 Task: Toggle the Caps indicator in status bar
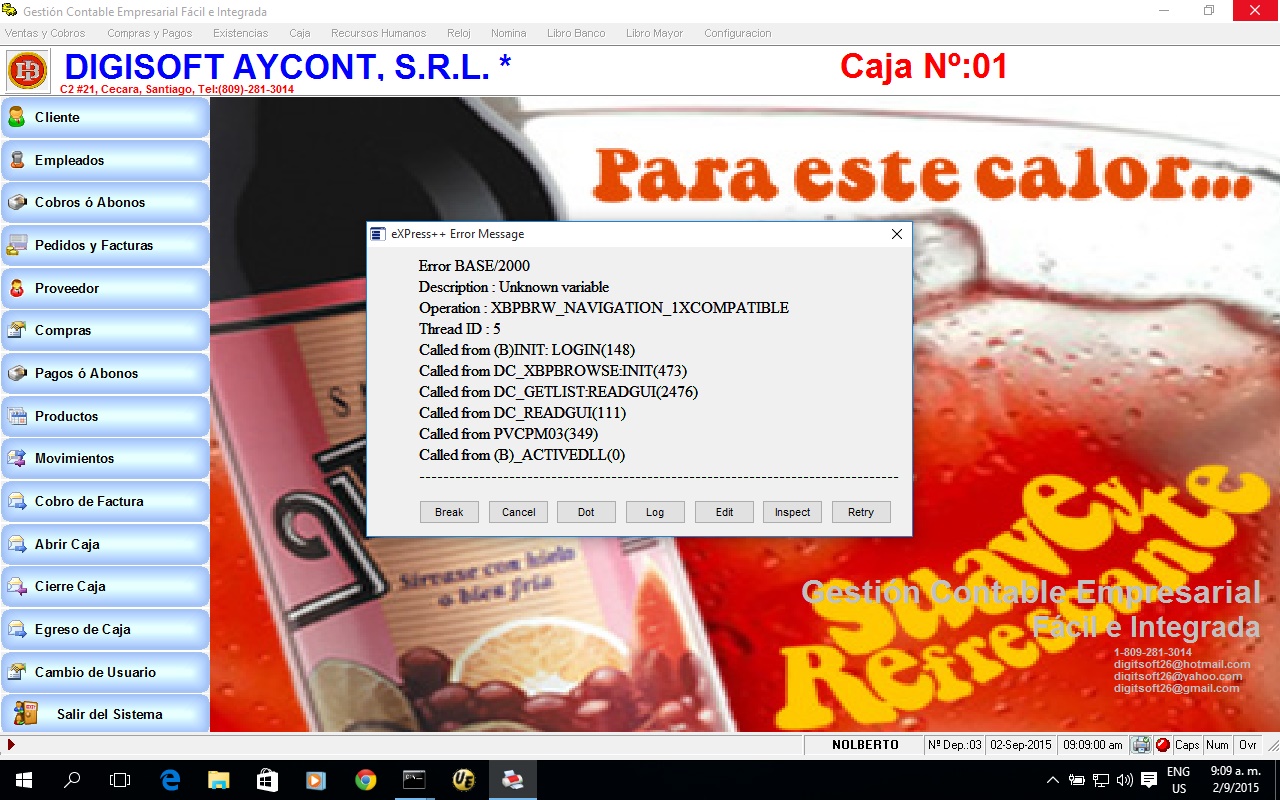pos(1187,745)
